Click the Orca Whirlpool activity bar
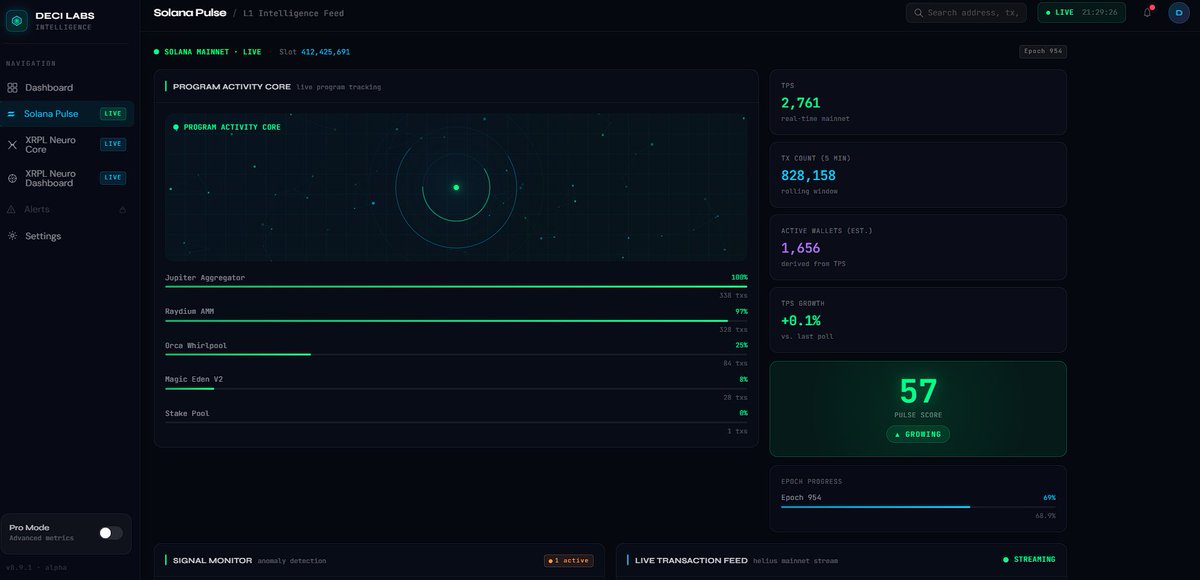The width and height of the screenshot is (1200, 580). pyautogui.click(x=456, y=355)
